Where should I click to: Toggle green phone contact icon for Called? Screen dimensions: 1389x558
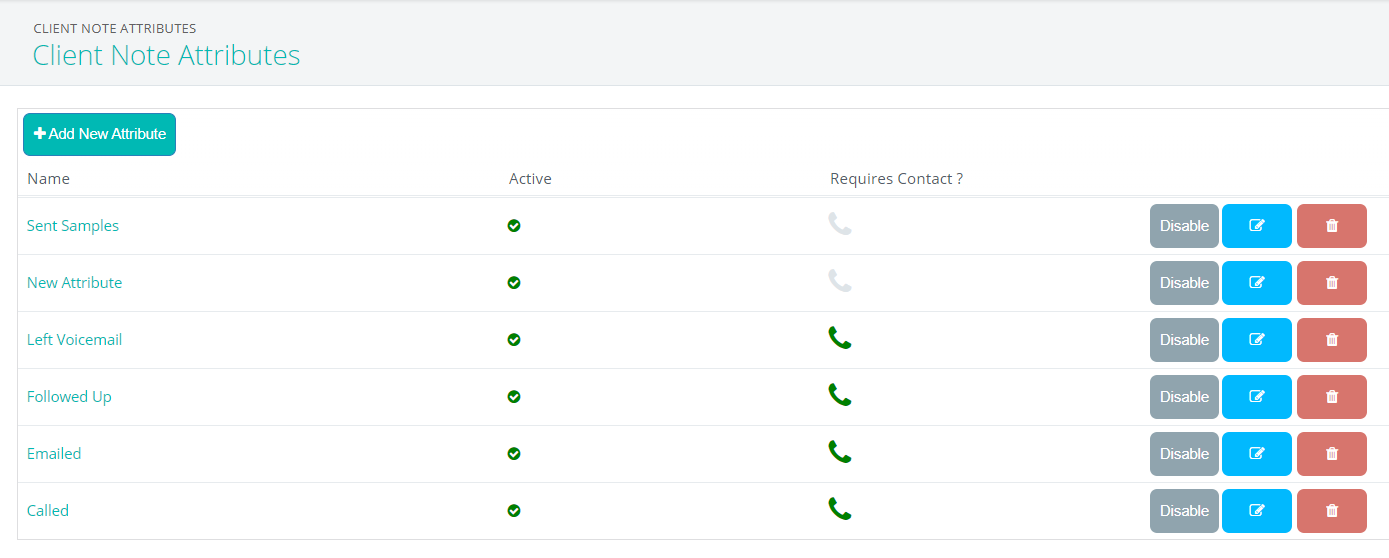coord(840,509)
